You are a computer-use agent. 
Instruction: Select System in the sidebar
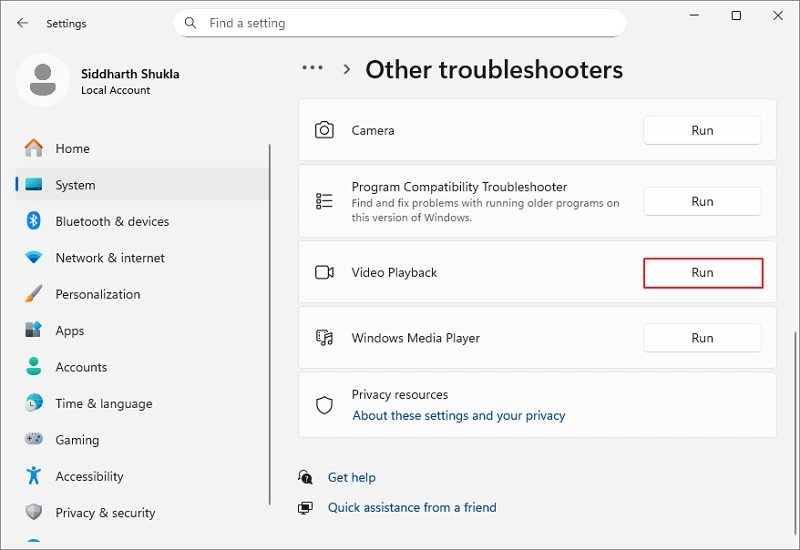click(142, 185)
